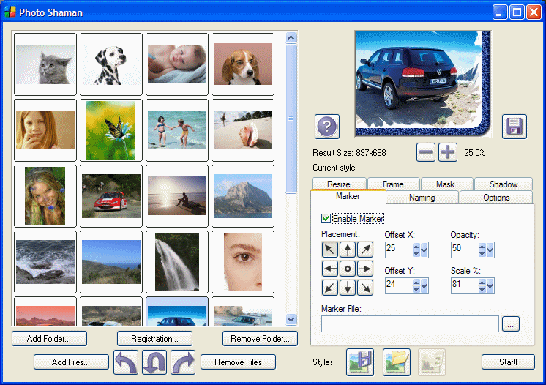Viewport: 546px width, 385px height.
Task: Click the Offset X value field
Action: pos(399,250)
